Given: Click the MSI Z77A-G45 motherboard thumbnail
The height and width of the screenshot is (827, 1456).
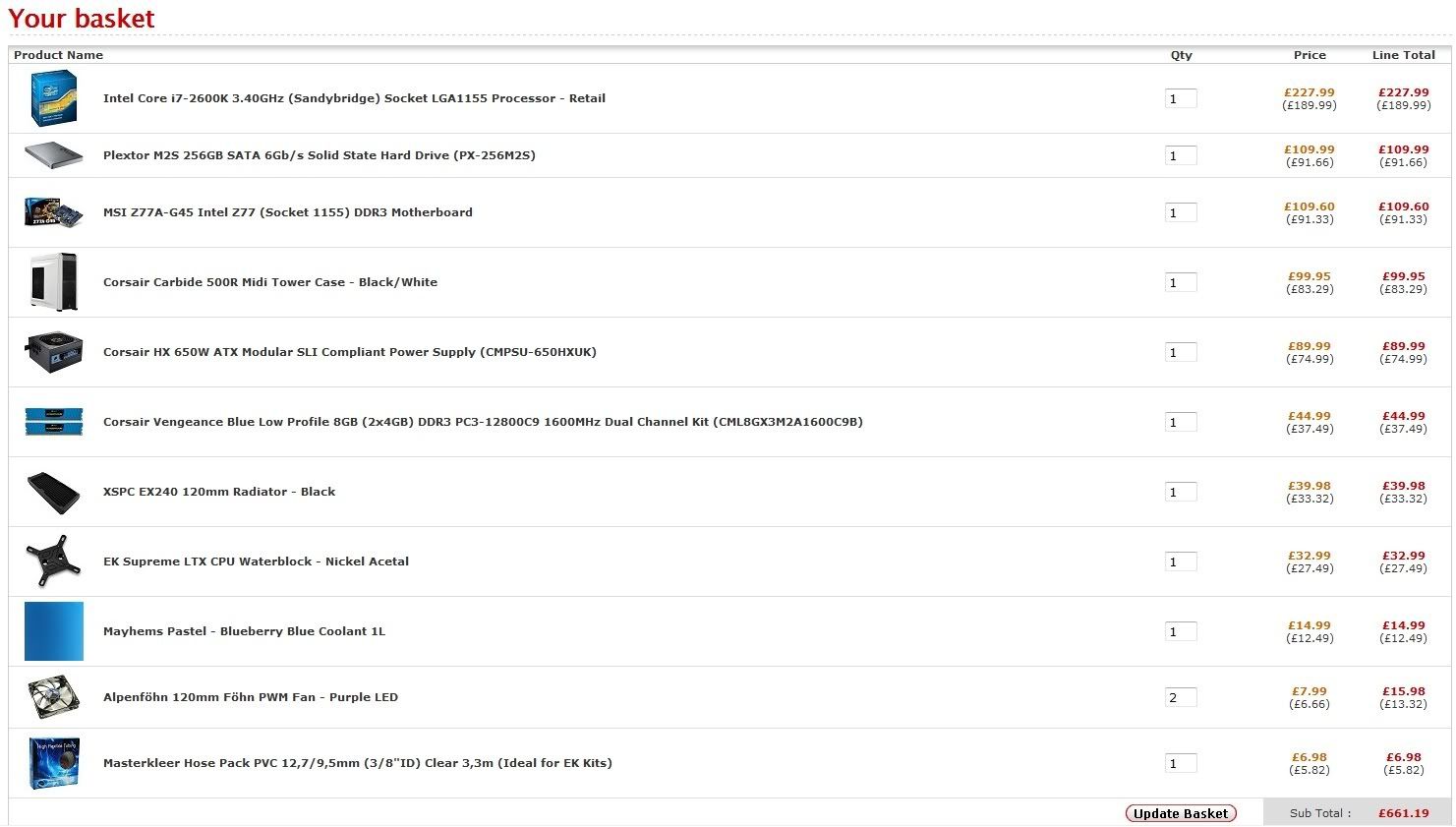Looking at the screenshot, I should [54, 212].
